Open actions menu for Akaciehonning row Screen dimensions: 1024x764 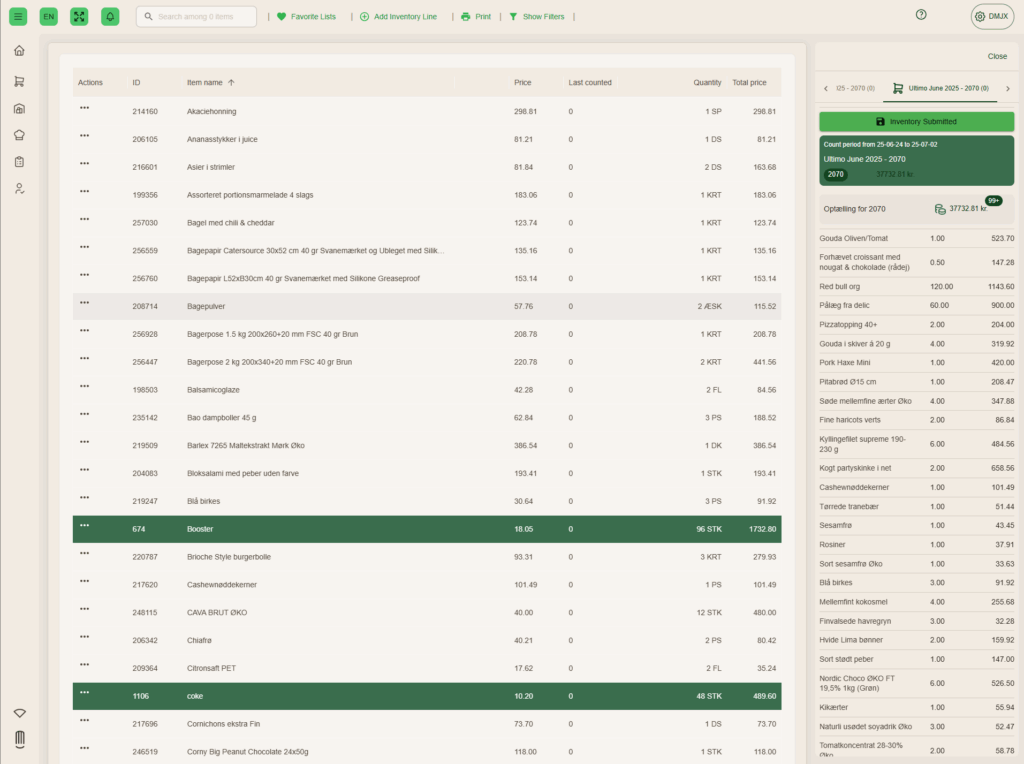point(84,108)
